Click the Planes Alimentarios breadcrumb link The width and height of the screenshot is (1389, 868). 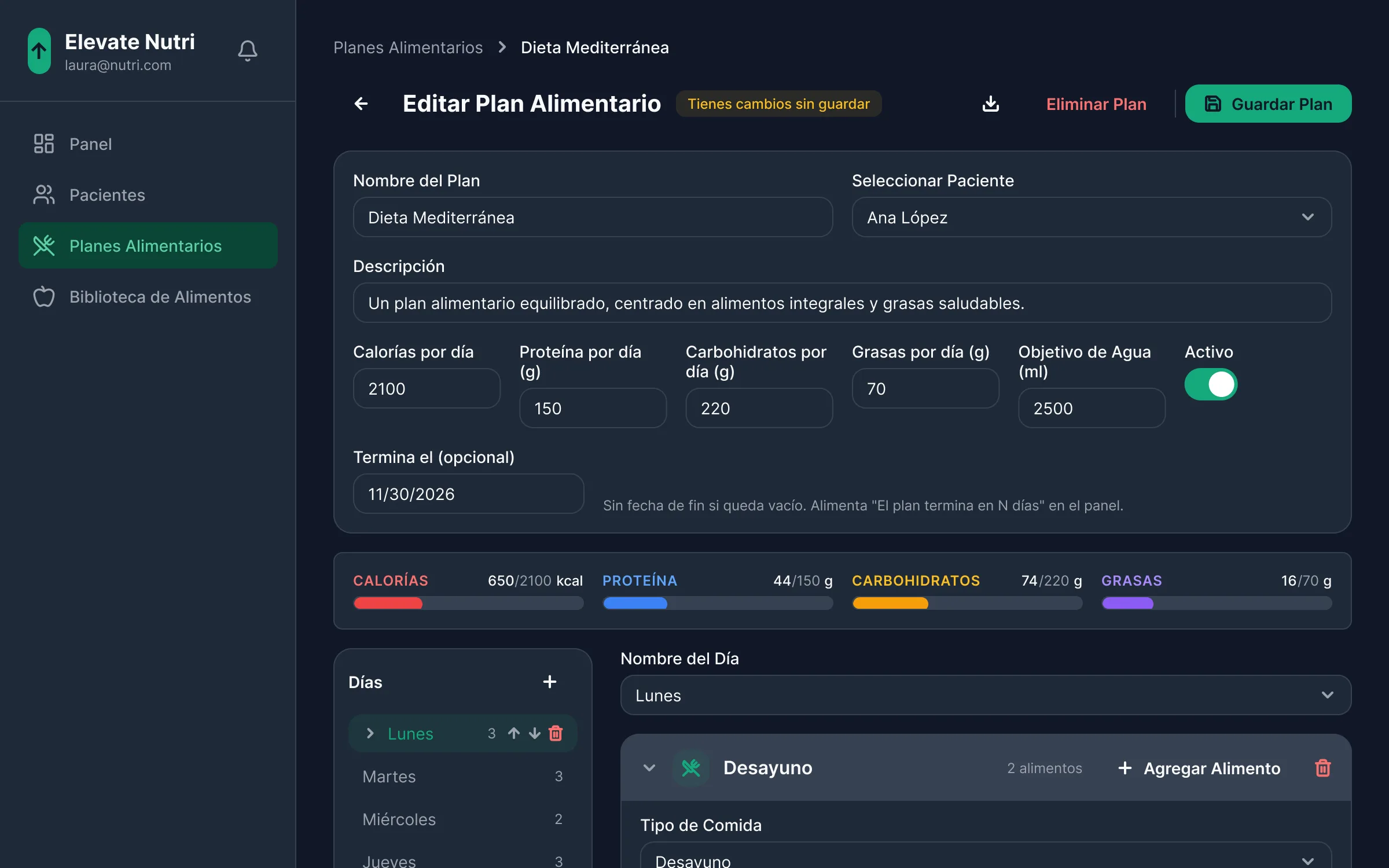tap(408, 47)
